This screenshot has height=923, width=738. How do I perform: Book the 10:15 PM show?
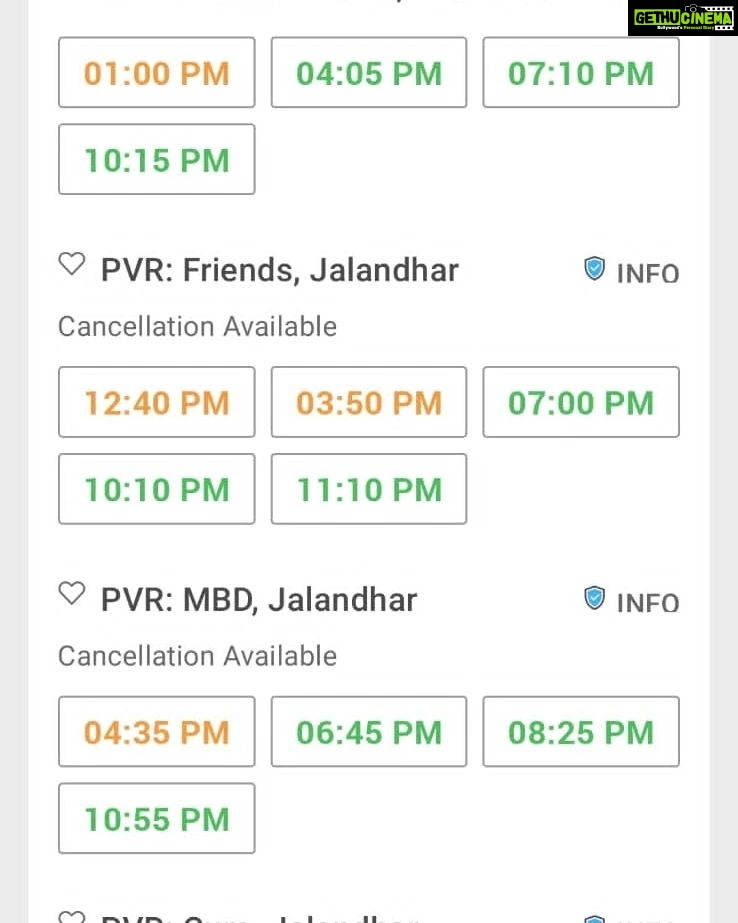pos(157,159)
